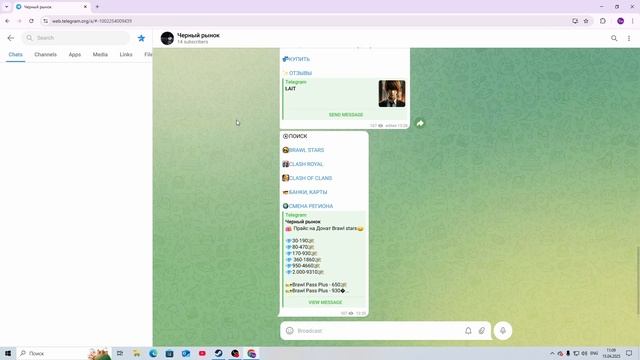Click the VIEW MESSAGE button
The image size is (640, 360).
coord(325,302)
